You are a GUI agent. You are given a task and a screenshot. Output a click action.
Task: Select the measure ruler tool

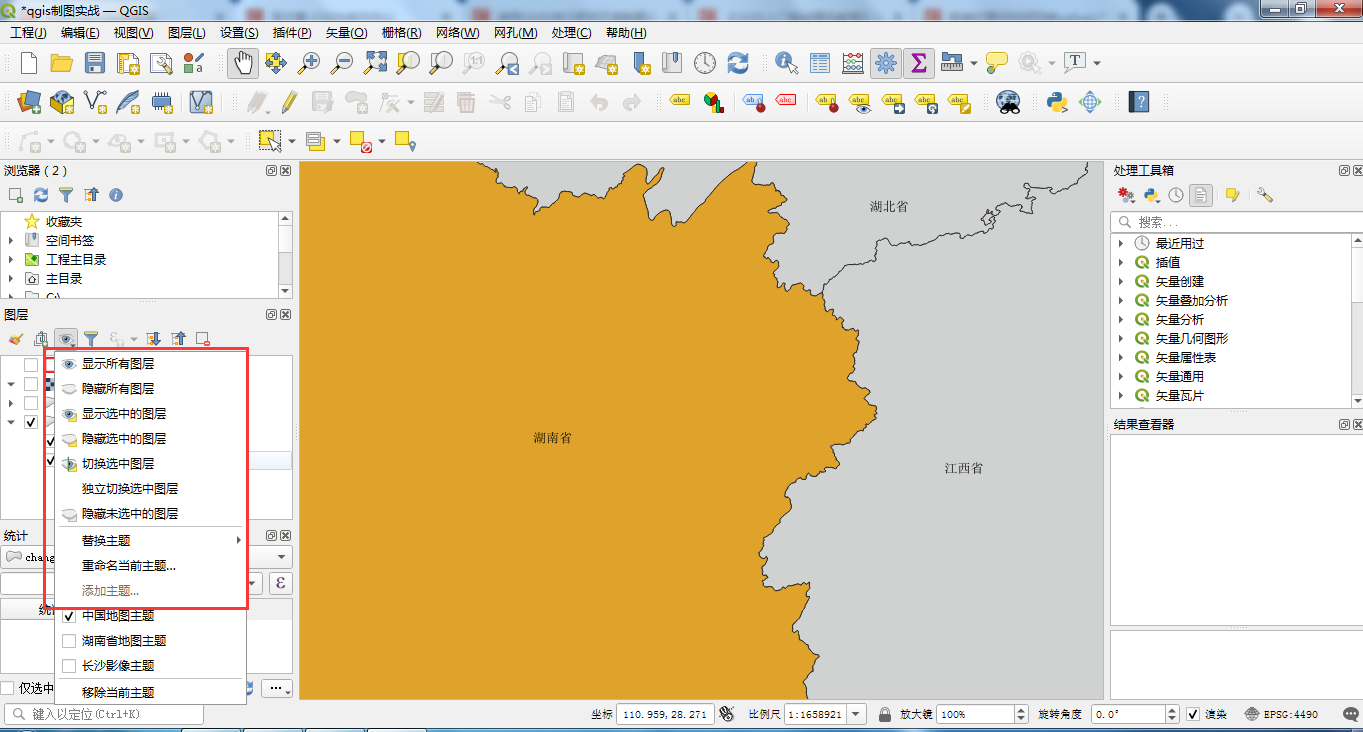951,63
